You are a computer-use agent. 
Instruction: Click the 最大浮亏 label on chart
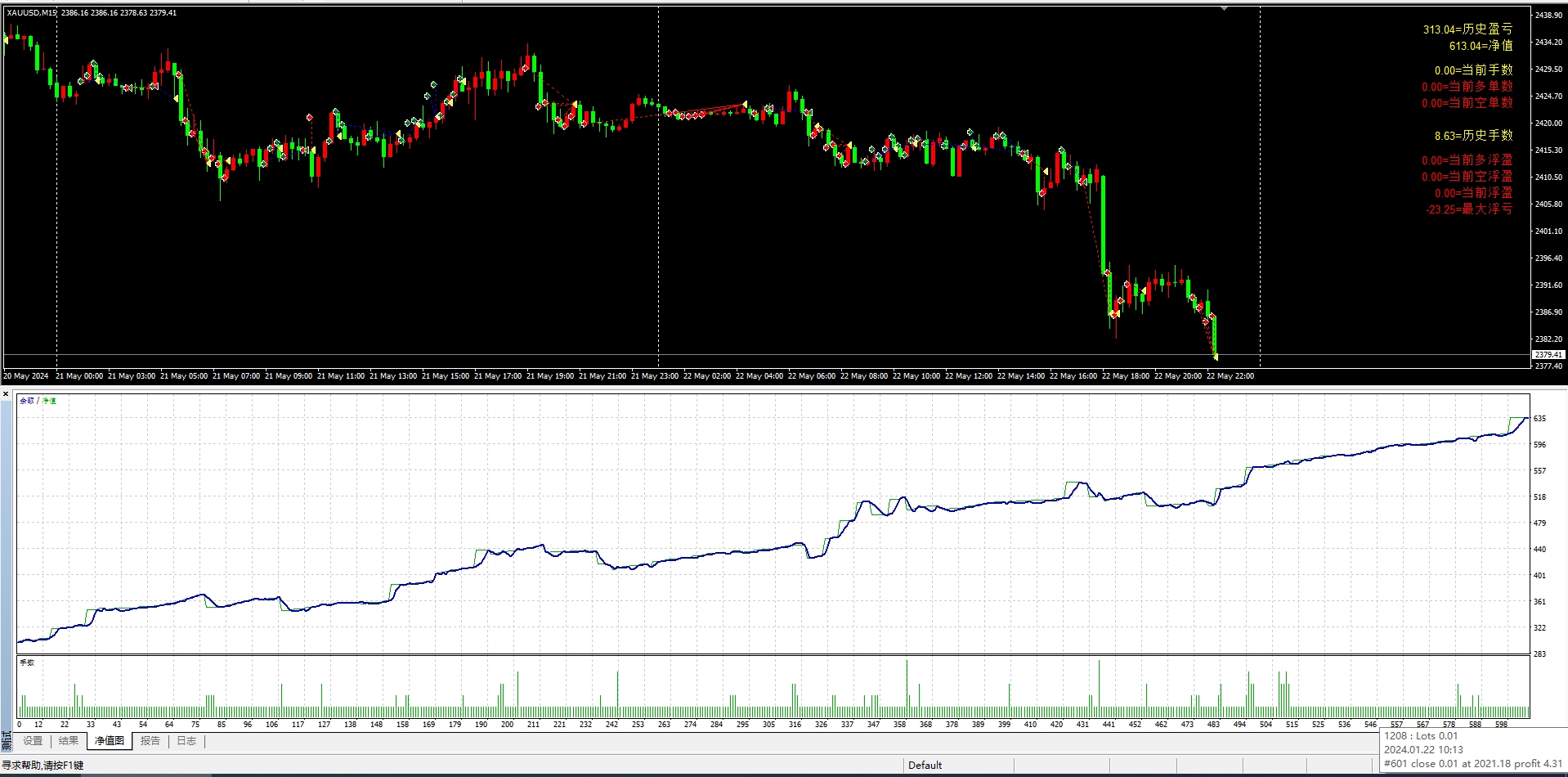[1469, 209]
